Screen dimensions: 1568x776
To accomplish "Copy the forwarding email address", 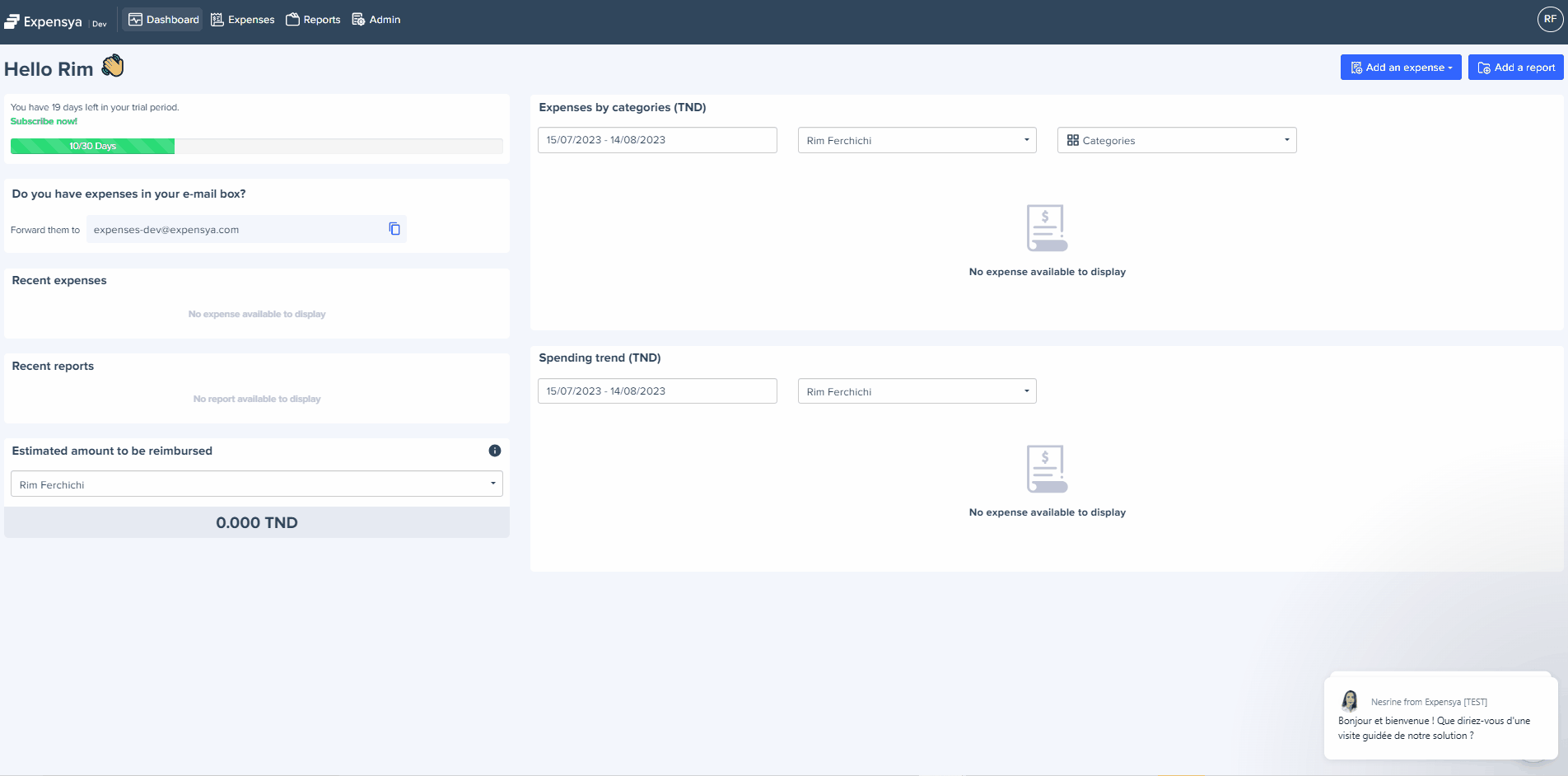I will [394, 229].
